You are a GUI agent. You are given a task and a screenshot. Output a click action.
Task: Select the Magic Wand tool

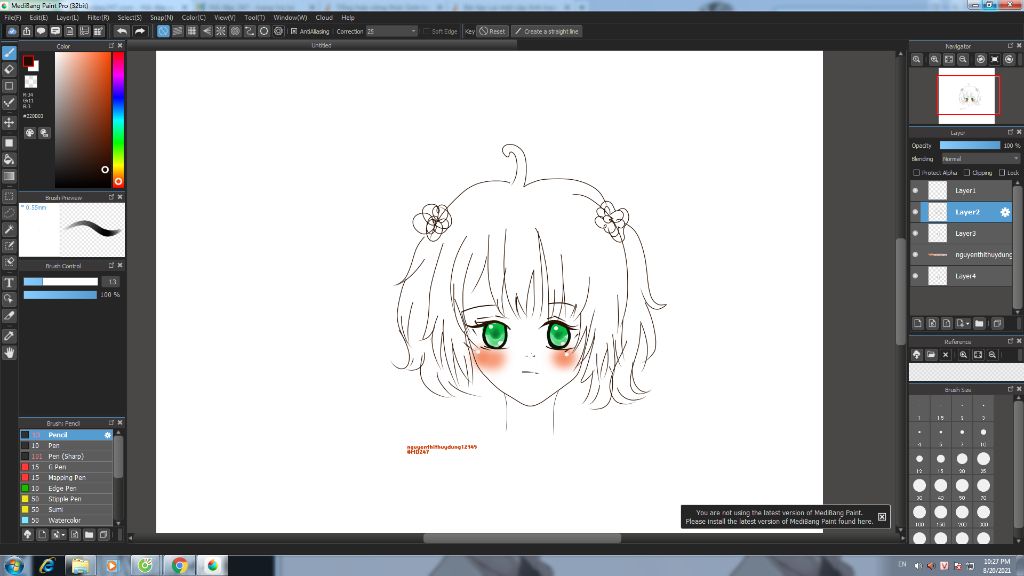(x=9, y=229)
